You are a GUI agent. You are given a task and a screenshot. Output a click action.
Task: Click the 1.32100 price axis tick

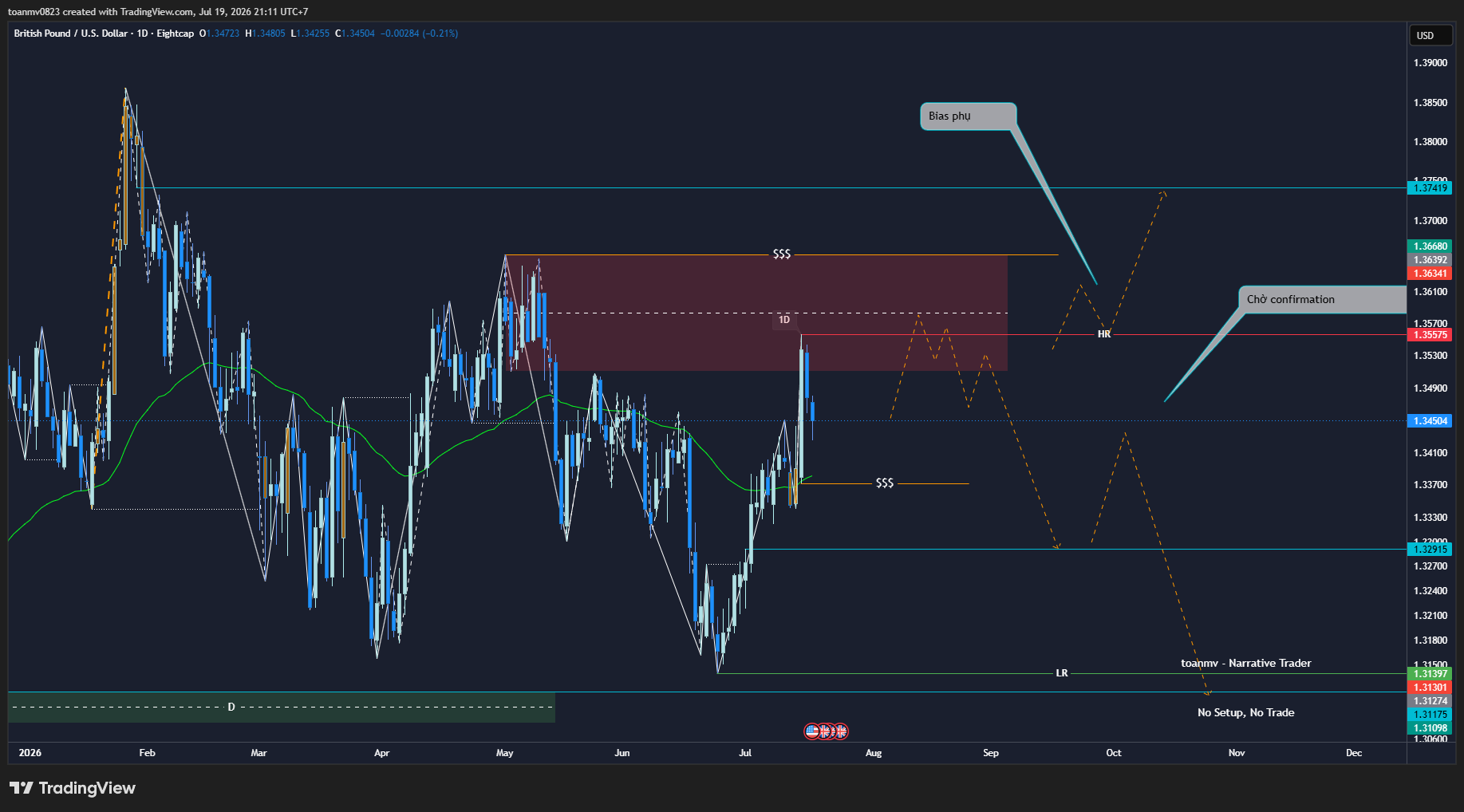pos(1430,616)
